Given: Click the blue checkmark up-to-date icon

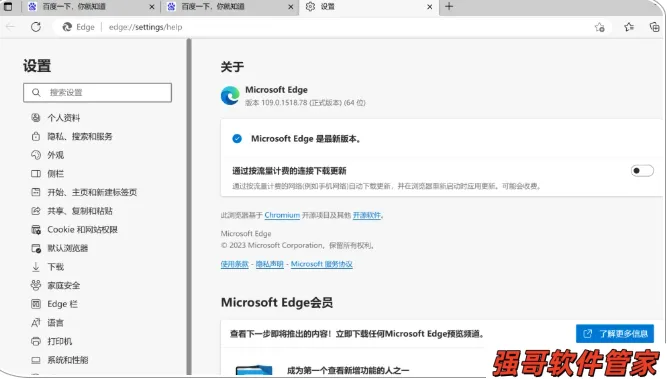Looking at the screenshot, I should click(x=237, y=139).
